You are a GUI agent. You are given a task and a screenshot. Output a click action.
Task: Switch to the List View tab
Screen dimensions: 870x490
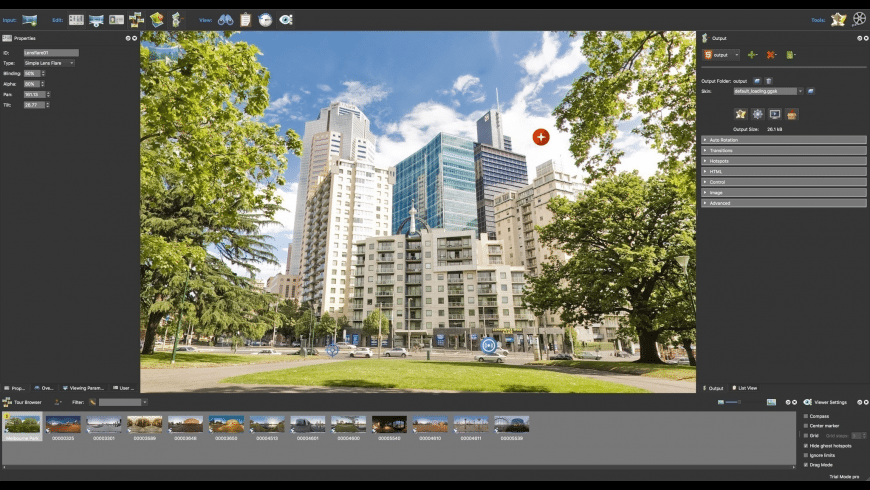coord(745,388)
